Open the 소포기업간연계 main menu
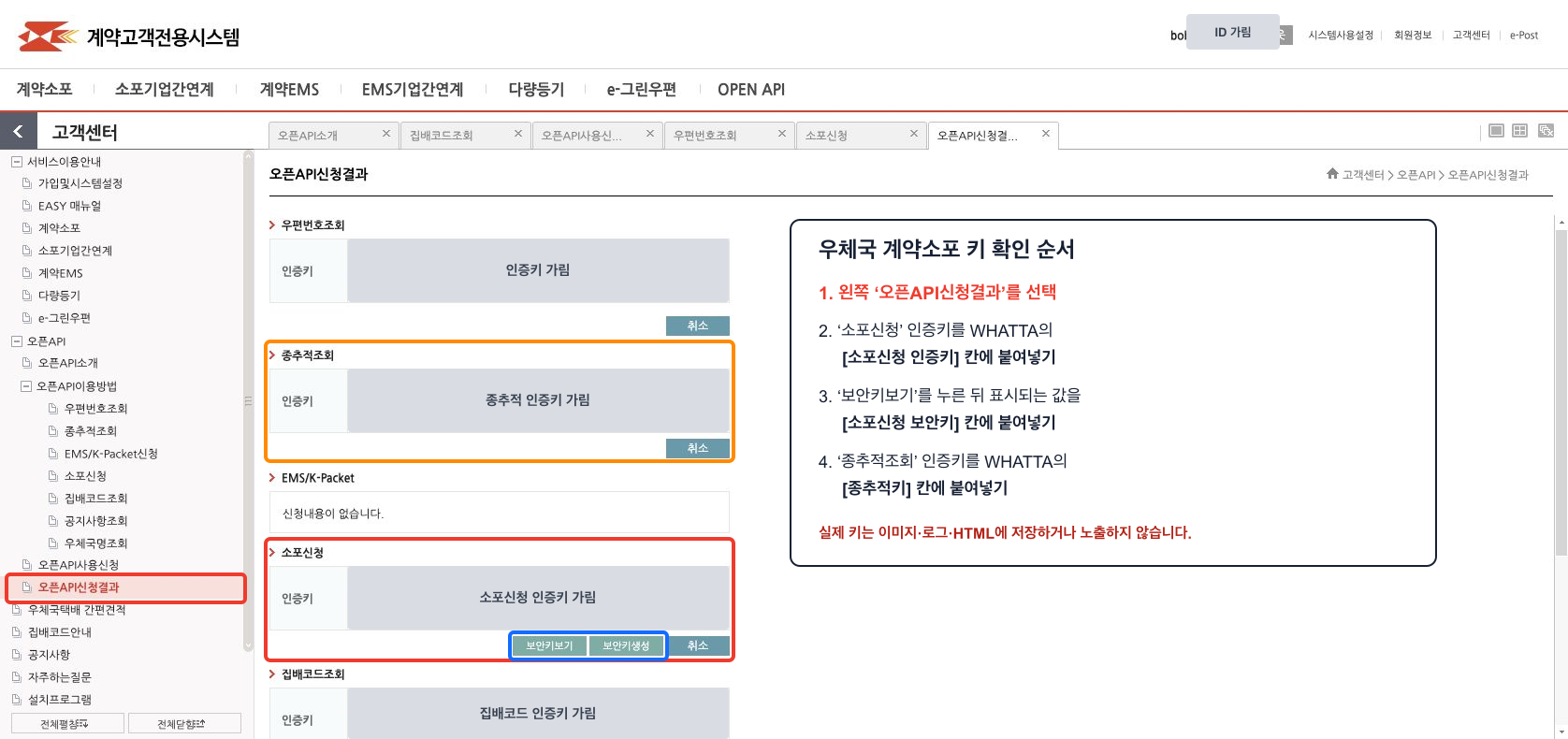This screenshot has width=1568, height=739. tap(165, 90)
